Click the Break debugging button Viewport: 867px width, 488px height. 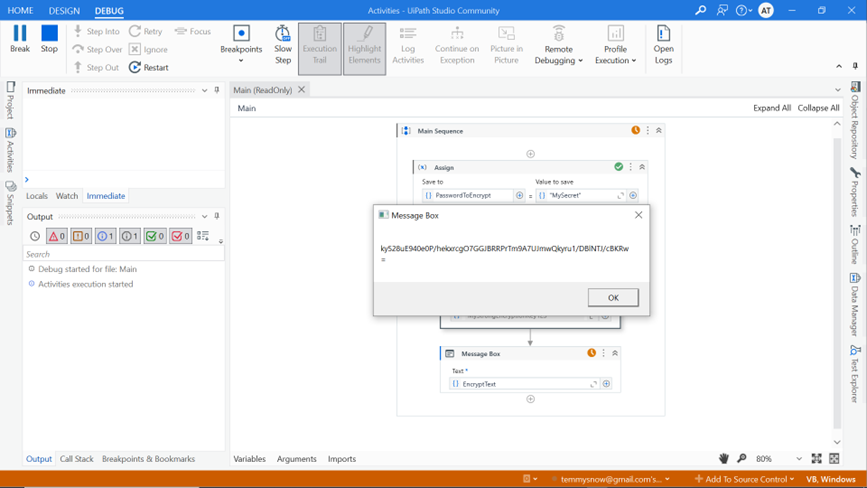coord(20,39)
